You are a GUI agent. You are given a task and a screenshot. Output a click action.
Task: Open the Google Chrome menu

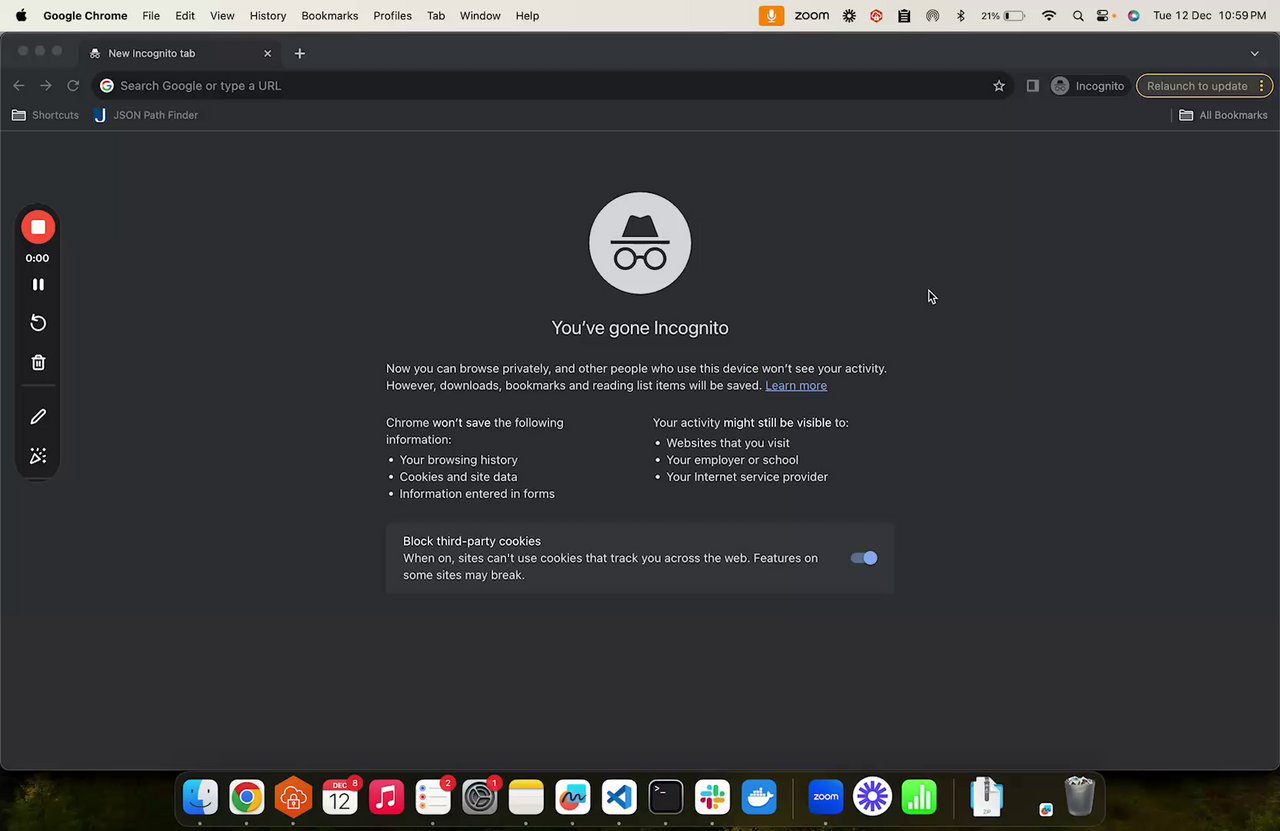(85, 16)
